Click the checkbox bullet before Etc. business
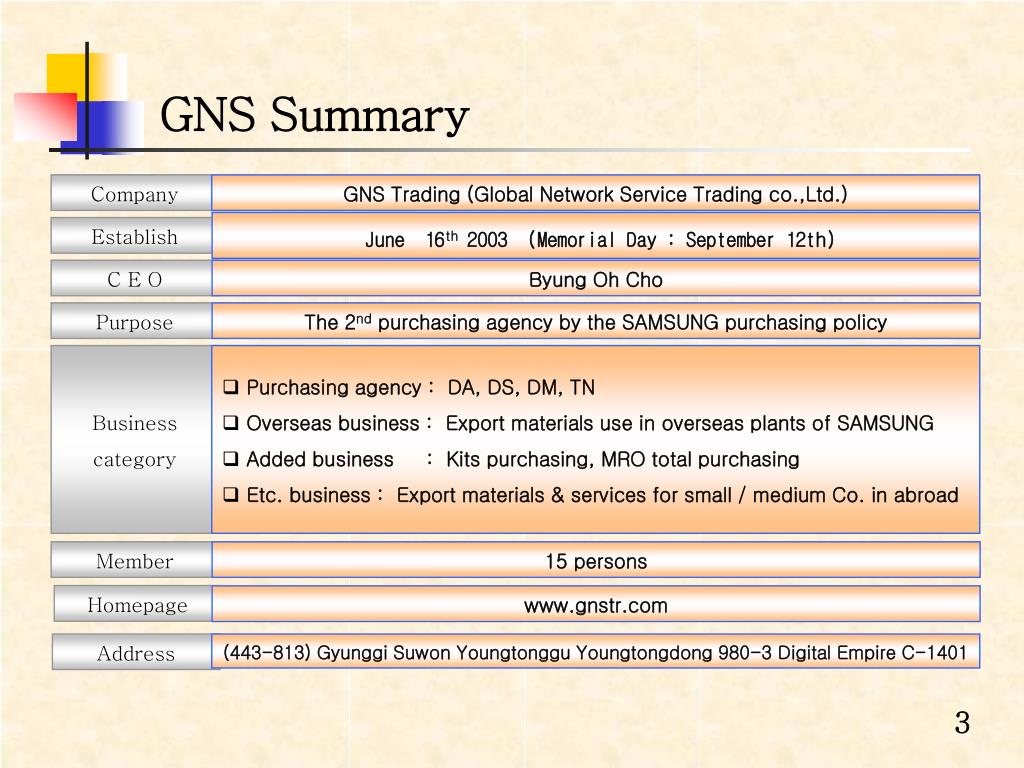1024x768 pixels. [x=231, y=494]
